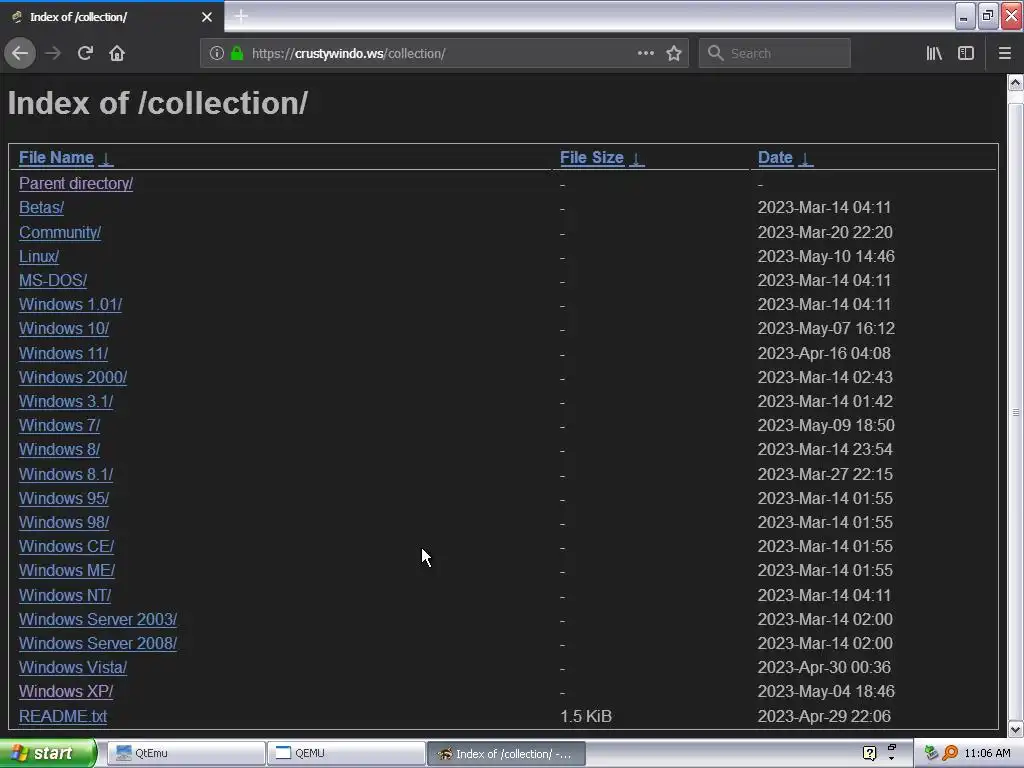Open the Windows 3.1/ folder link
1024x768 pixels.
(66, 402)
